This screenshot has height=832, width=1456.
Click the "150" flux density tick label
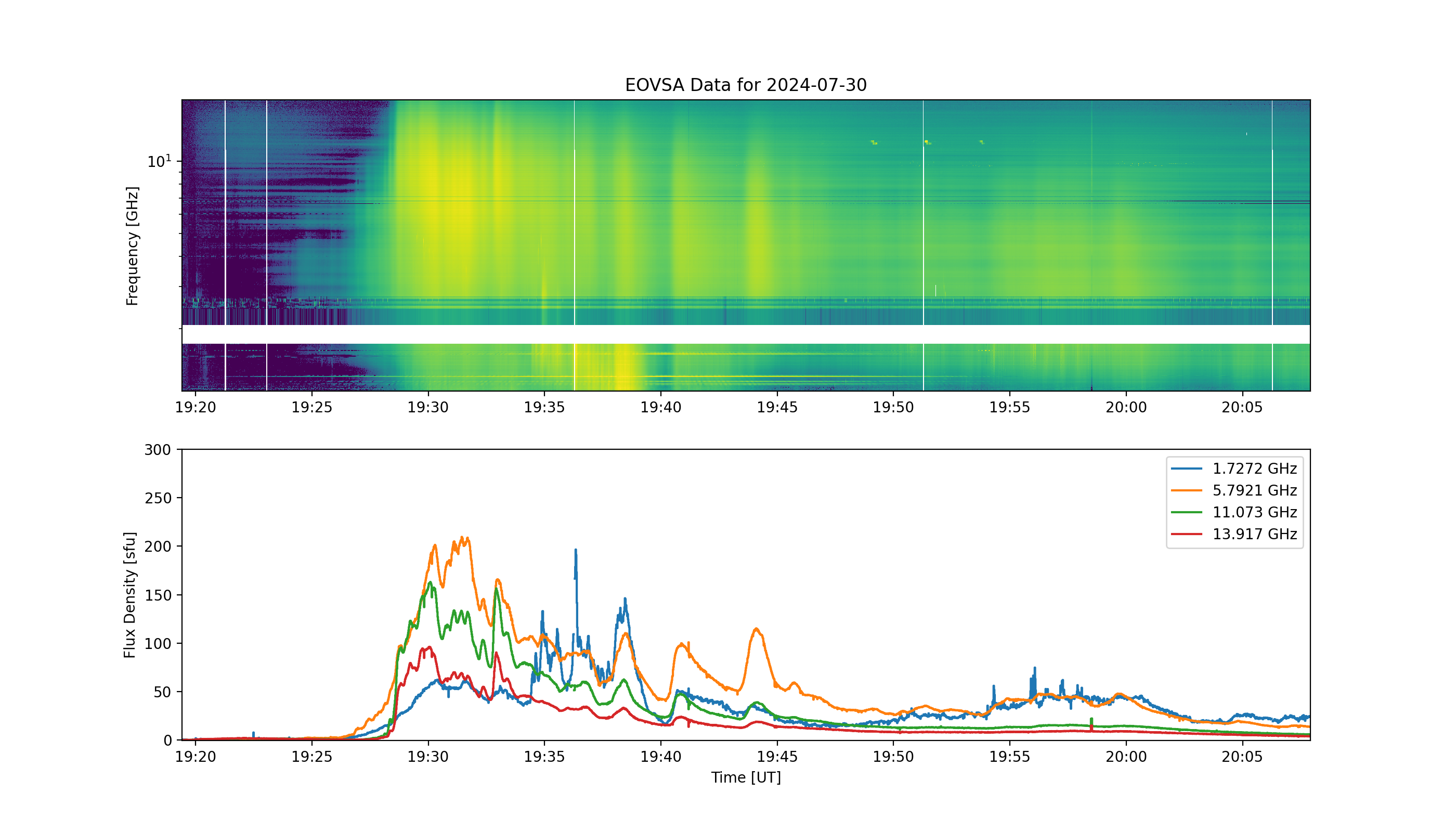pyautogui.click(x=158, y=595)
